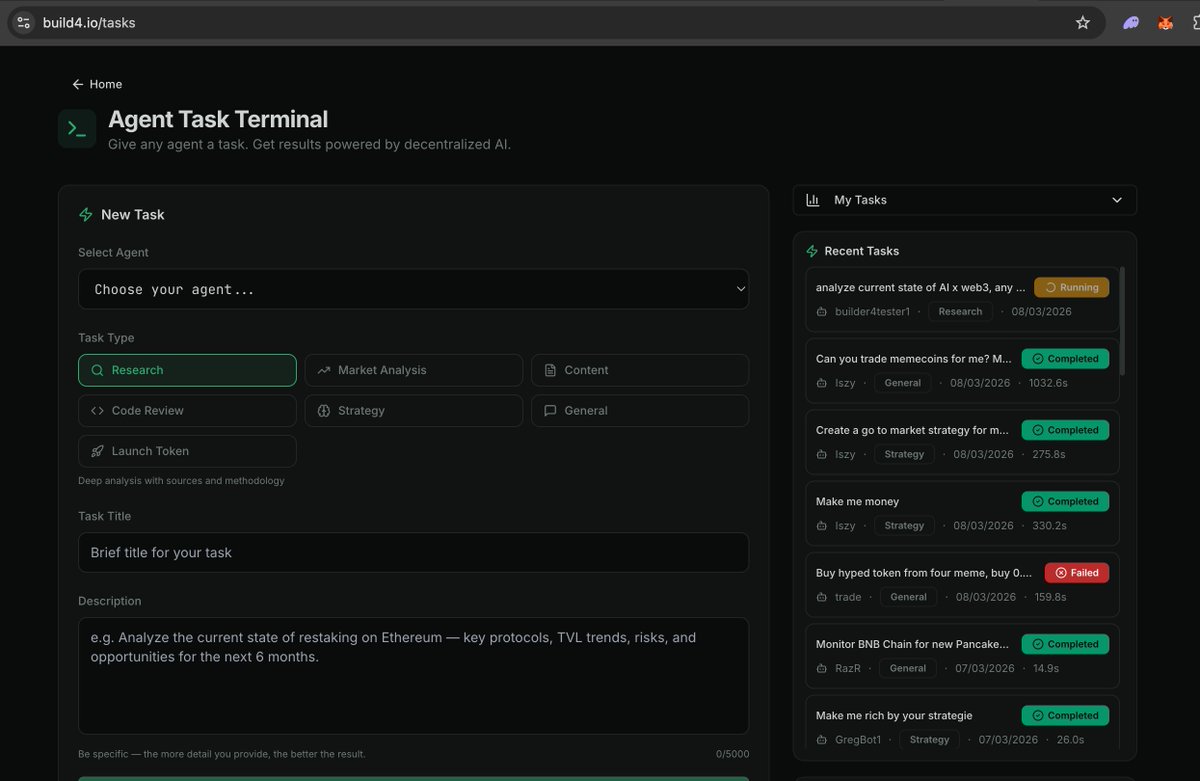This screenshot has width=1200, height=781.
Task: Pick the Code Review task type
Action: tap(187, 411)
